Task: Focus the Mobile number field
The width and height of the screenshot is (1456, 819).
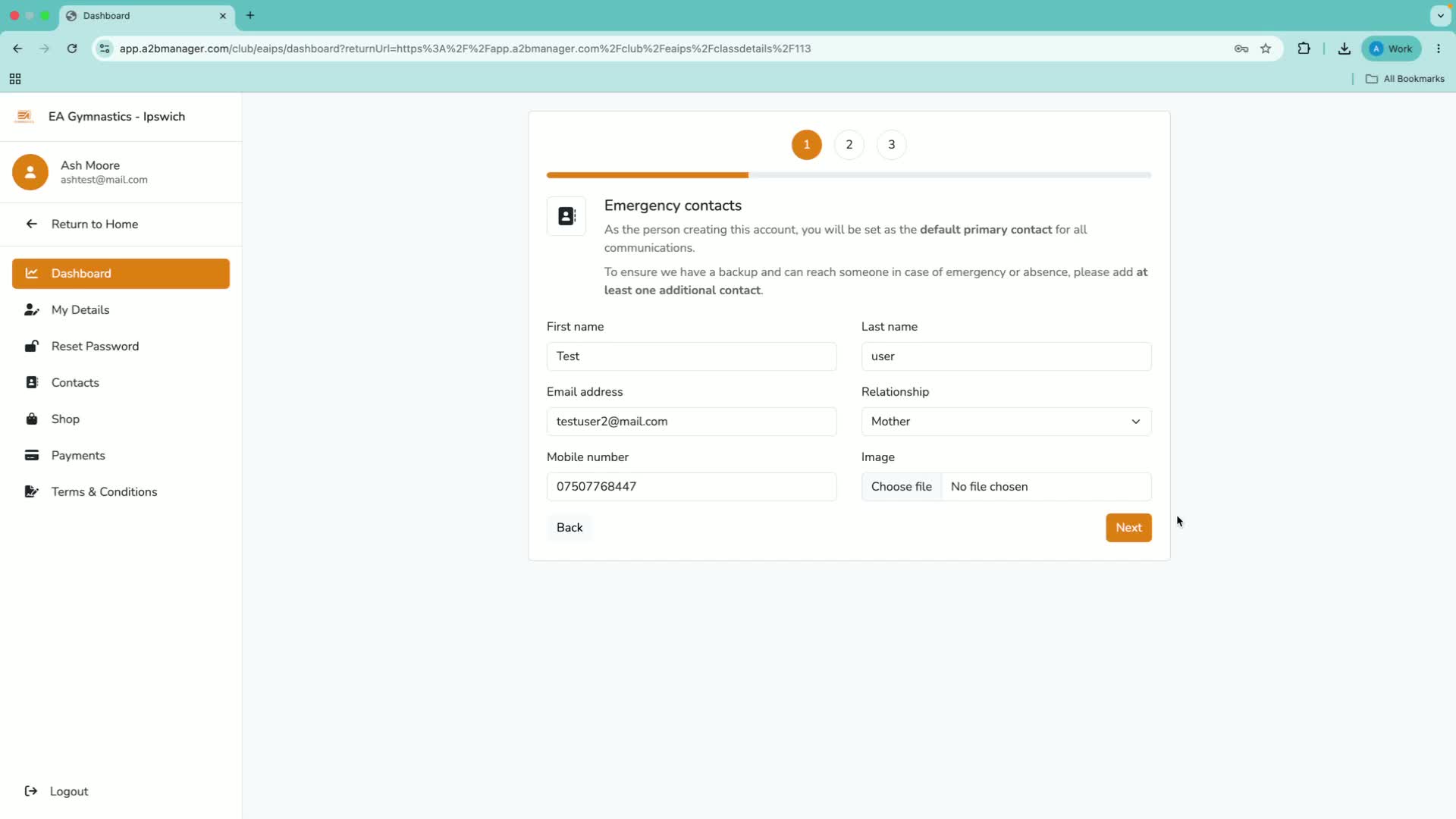Action: (692, 487)
